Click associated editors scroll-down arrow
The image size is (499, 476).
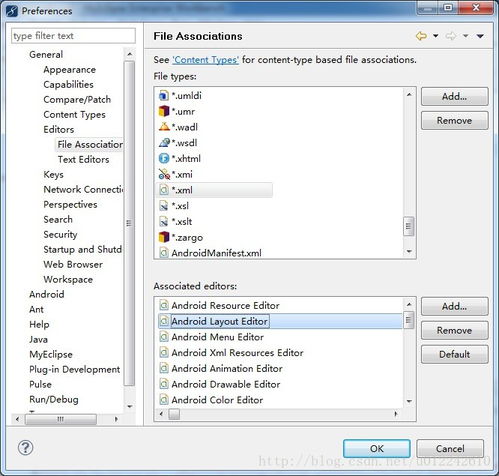pyautogui.click(x=409, y=401)
